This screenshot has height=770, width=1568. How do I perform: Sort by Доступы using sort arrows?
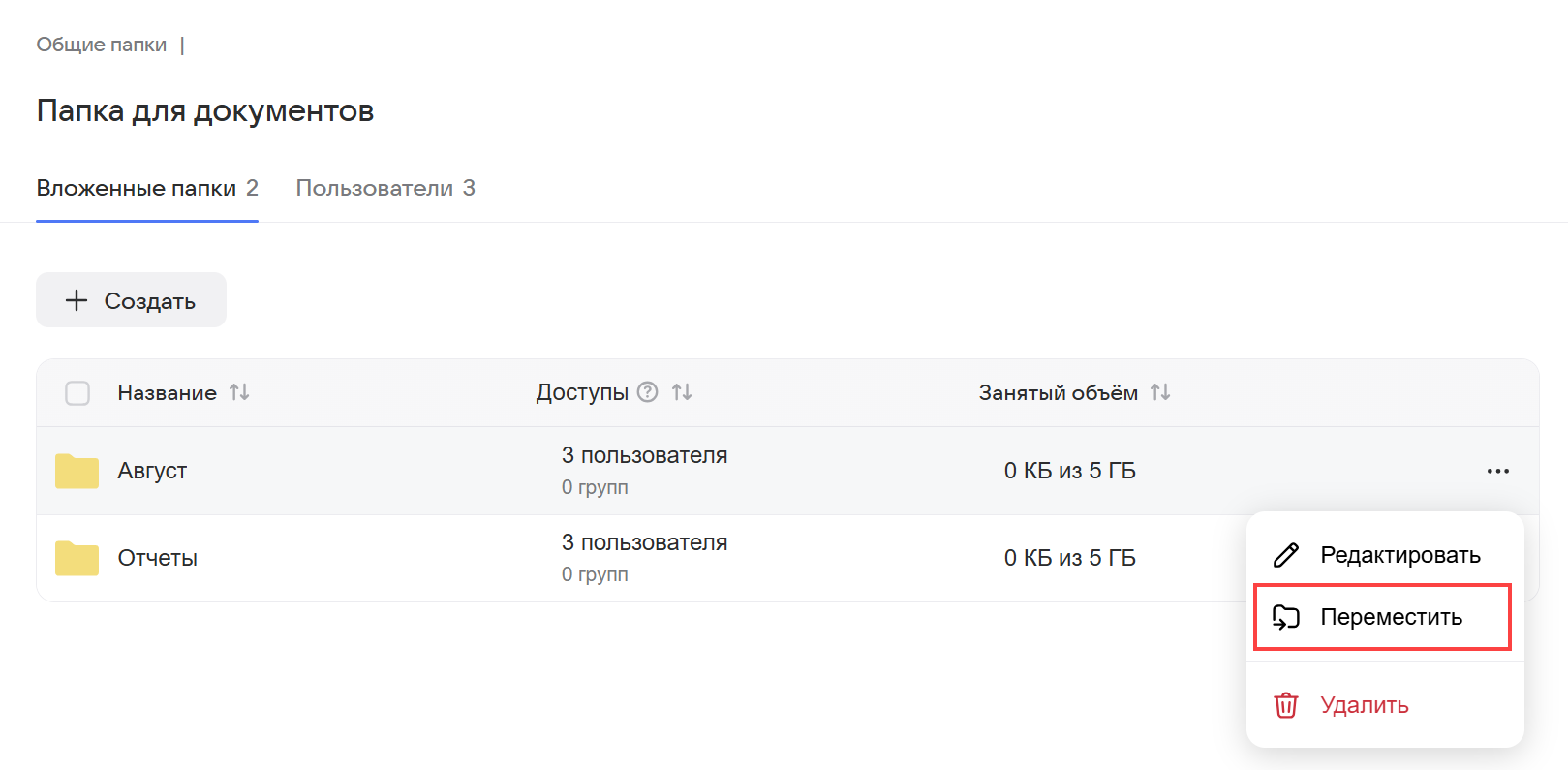click(x=682, y=392)
